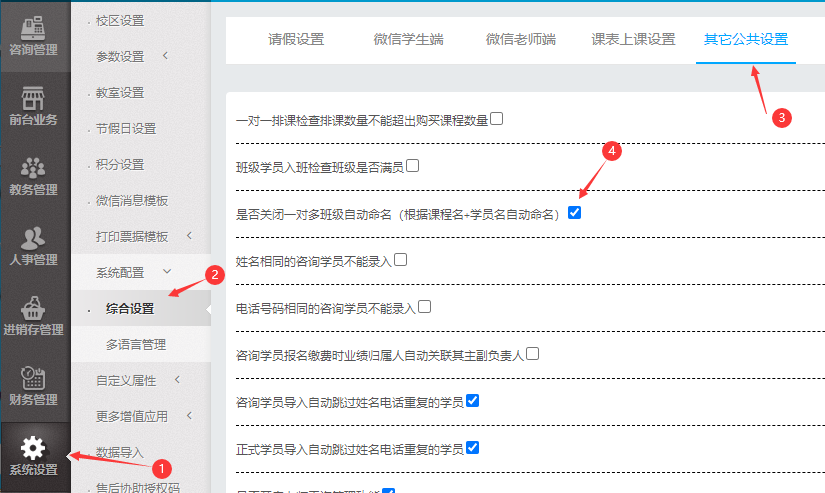This screenshot has width=825, height=493.
Task: Switch to 微信学生端 tab
Action: coord(409,39)
